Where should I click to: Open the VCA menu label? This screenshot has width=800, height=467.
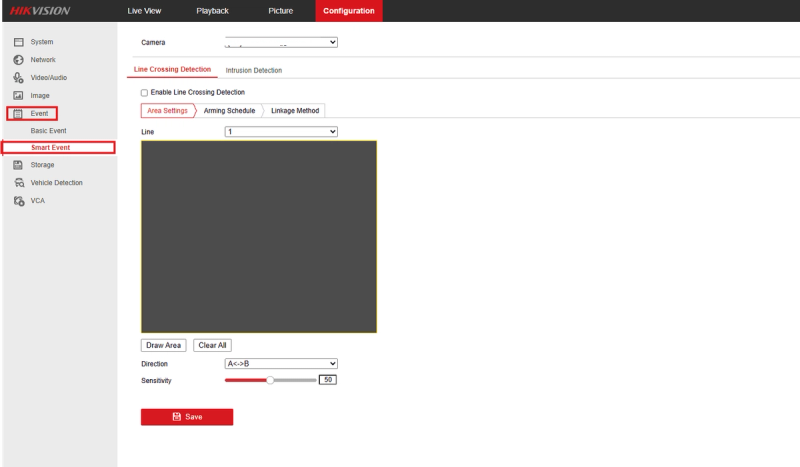pos(38,201)
